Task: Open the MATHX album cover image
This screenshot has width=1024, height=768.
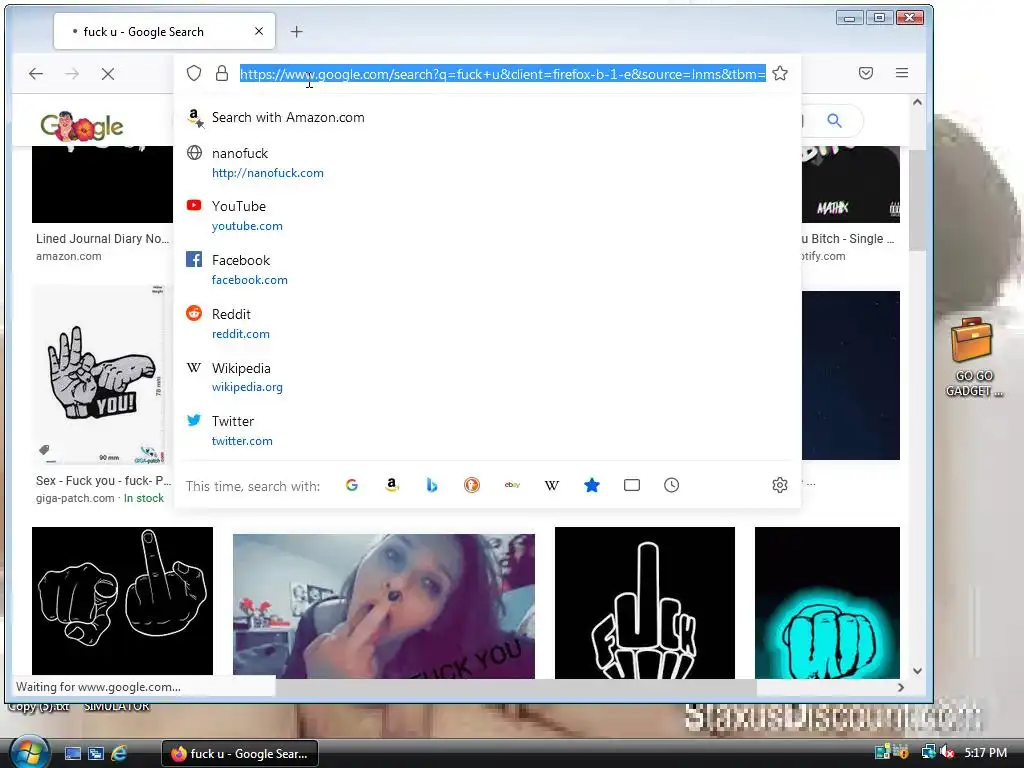Action: click(x=851, y=185)
